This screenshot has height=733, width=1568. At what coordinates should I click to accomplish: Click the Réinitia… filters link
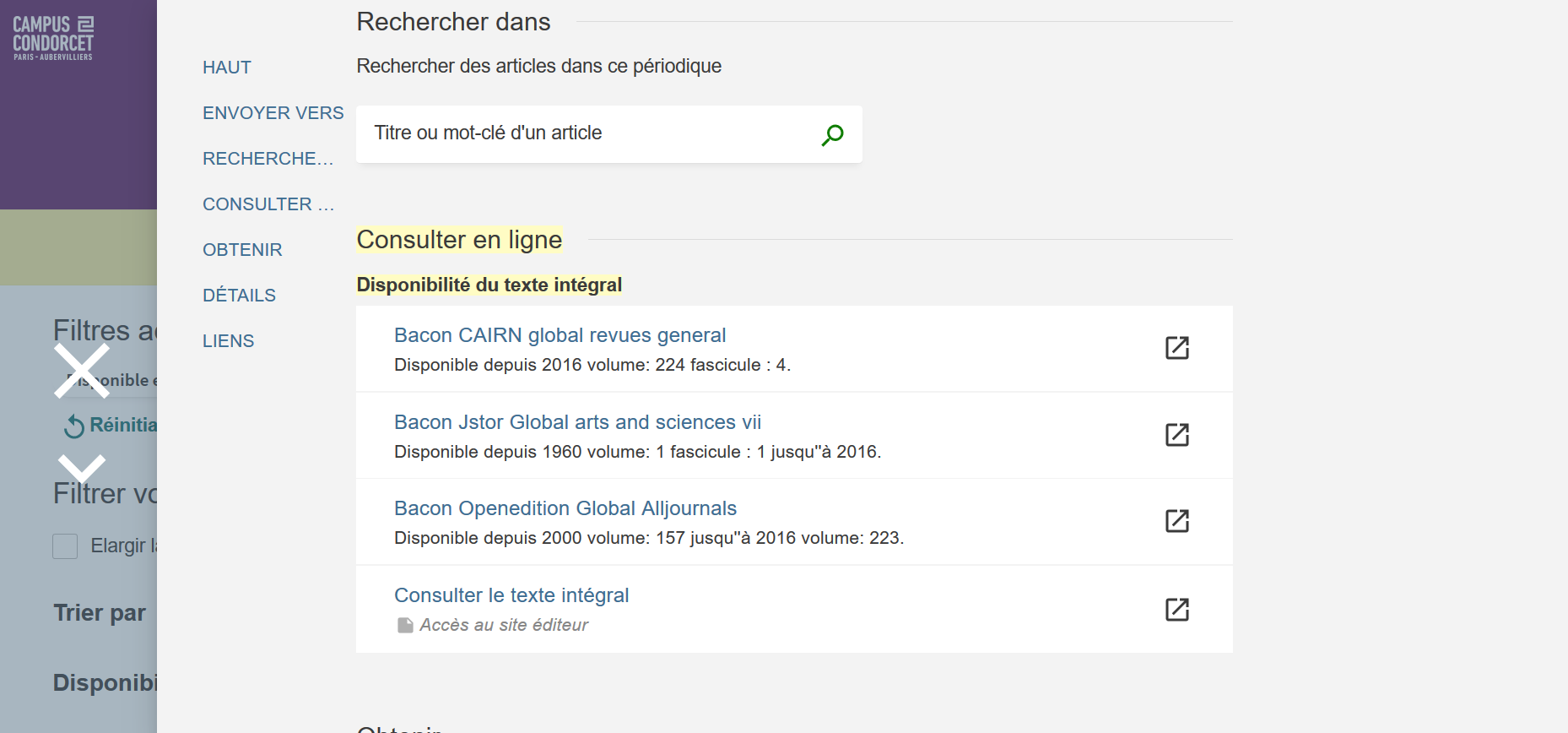coord(123,425)
